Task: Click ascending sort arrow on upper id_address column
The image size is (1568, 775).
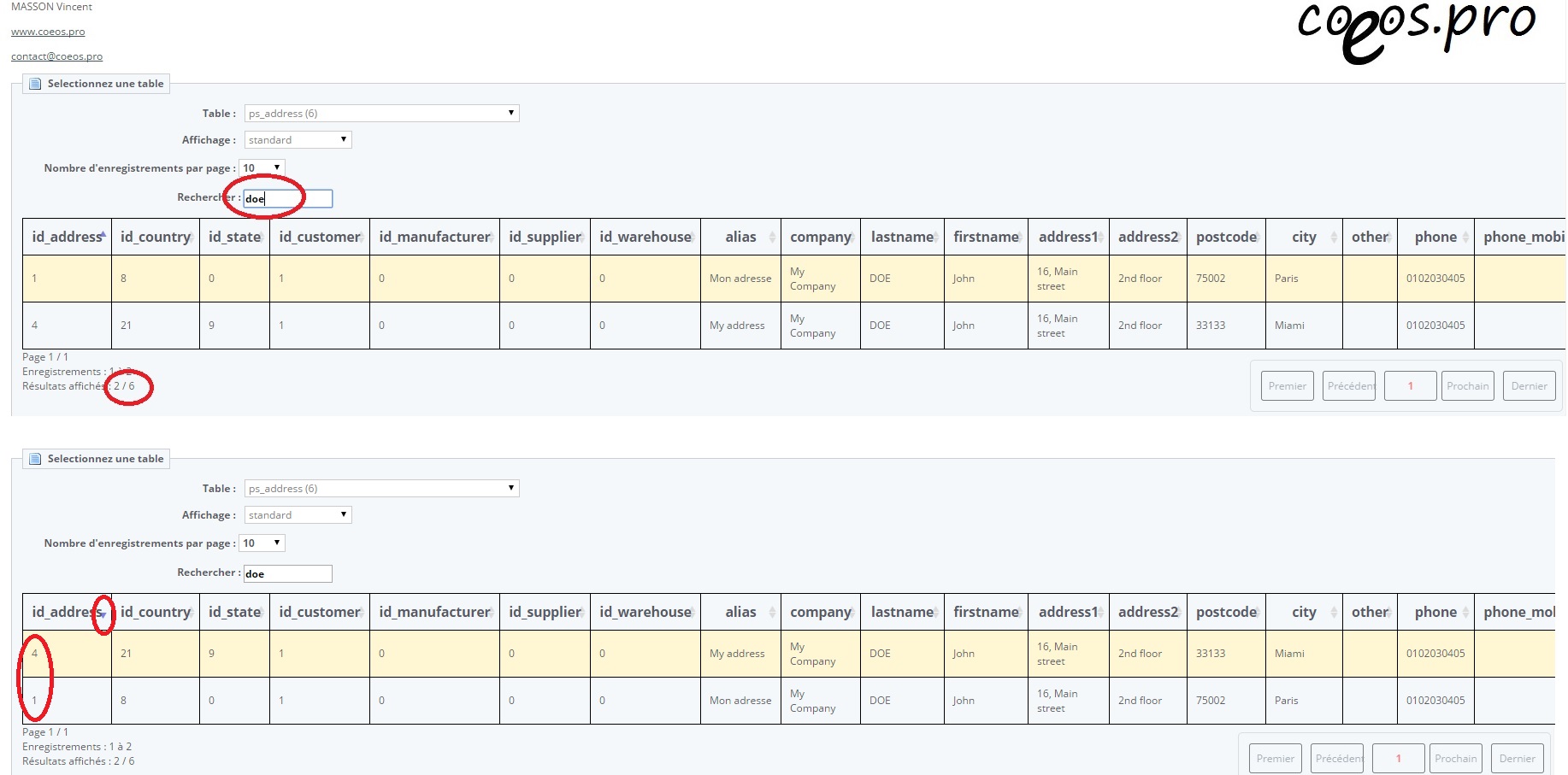Action: pyautogui.click(x=103, y=235)
